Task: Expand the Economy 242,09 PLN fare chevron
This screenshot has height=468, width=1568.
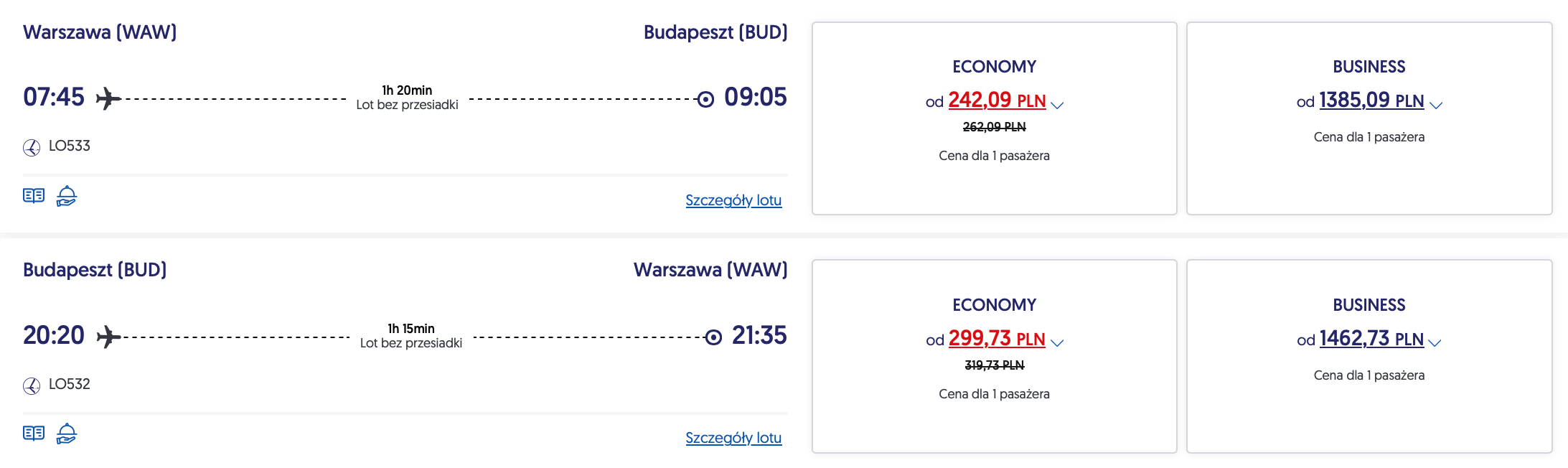Action: [x=1057, y=105]
